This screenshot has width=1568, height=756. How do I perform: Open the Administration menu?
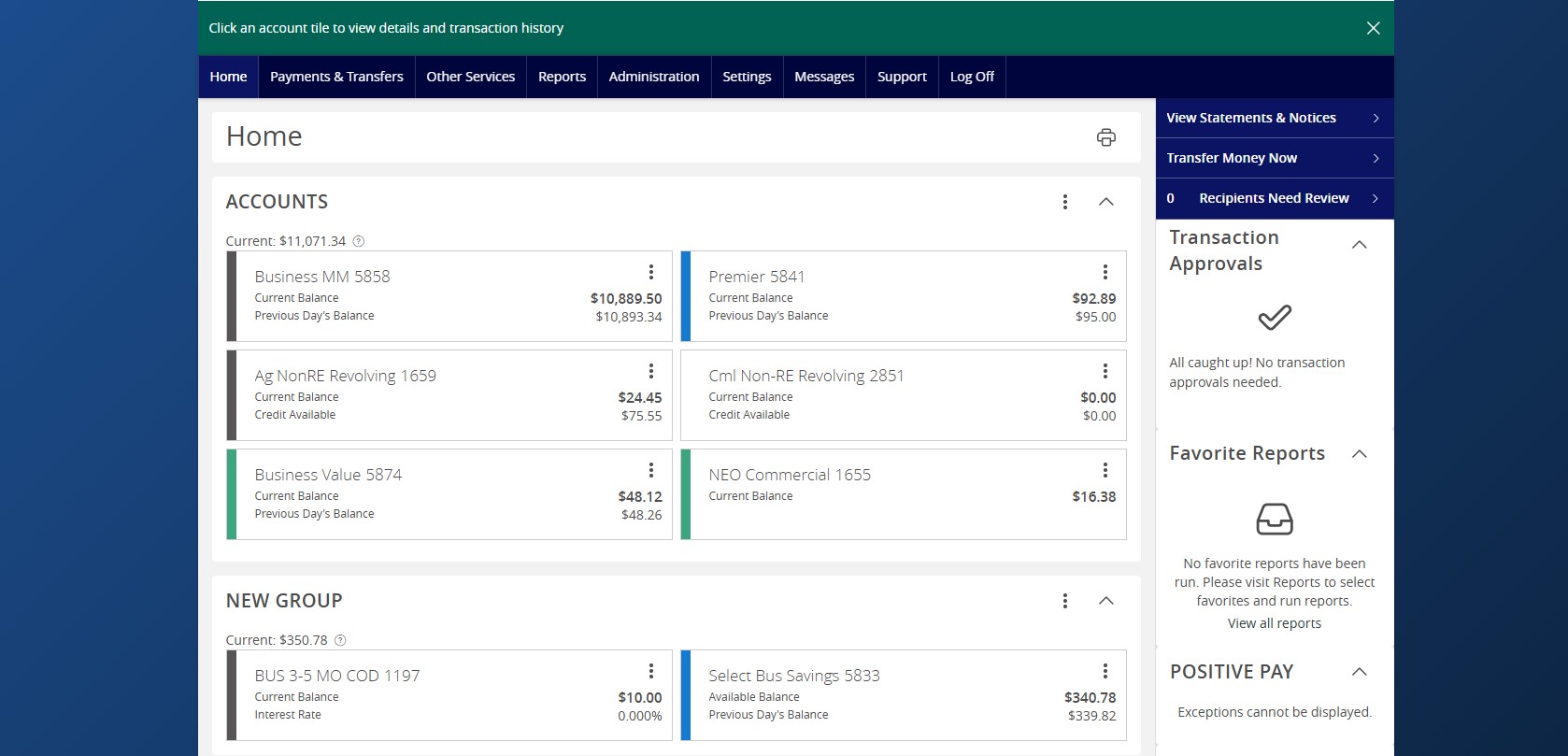pyautogui.click(x=654, y=77)
